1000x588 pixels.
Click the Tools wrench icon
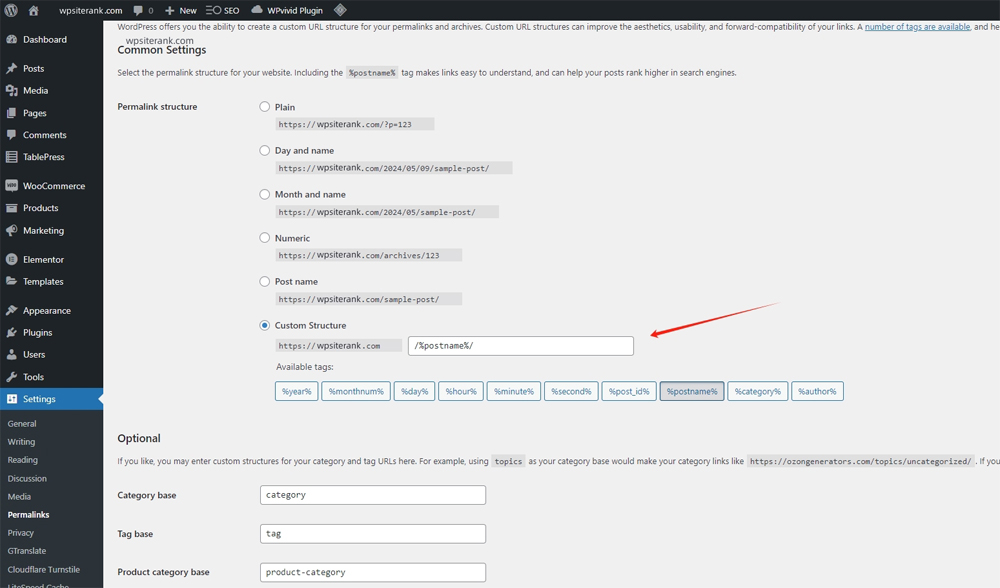11,377
